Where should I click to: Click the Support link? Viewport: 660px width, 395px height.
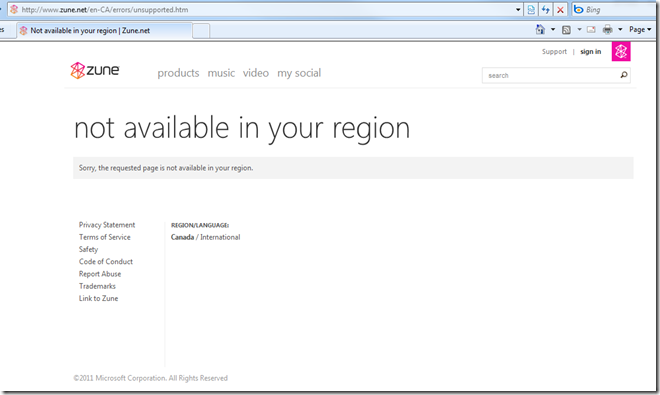(554, 51)
